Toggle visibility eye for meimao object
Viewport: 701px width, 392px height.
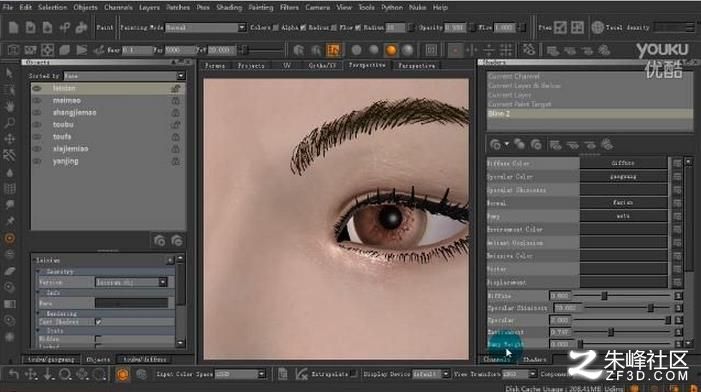(37, 101)
